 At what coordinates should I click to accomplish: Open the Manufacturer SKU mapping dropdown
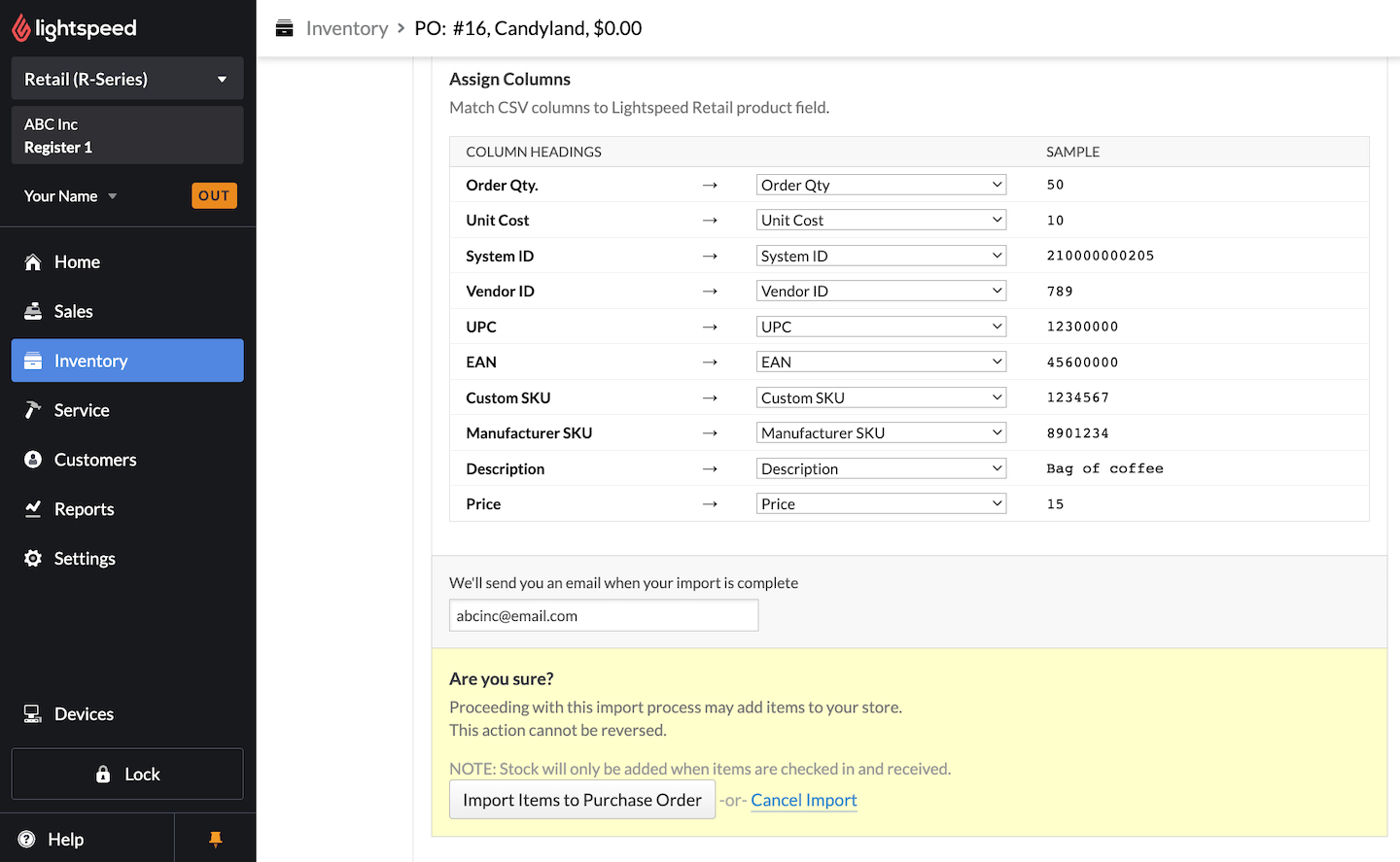(881, 433)
